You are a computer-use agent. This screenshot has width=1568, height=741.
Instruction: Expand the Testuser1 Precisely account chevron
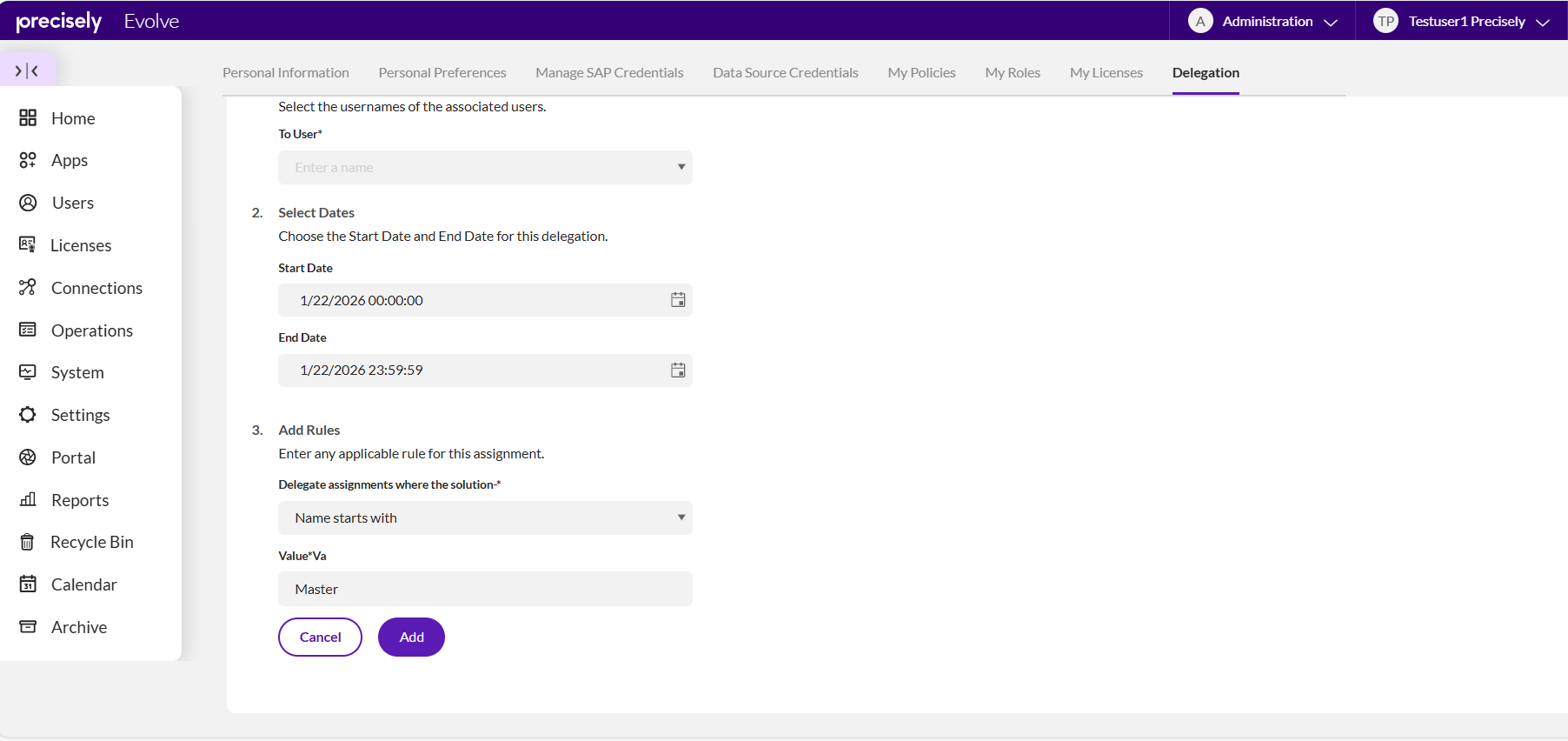coord(1543,23)
